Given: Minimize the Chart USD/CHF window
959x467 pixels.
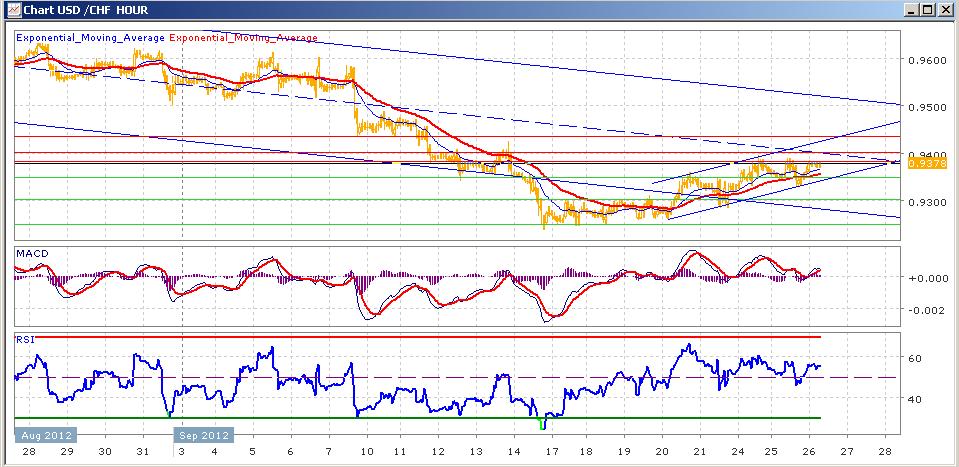Looking at the screenshot, I should [912, 10].
